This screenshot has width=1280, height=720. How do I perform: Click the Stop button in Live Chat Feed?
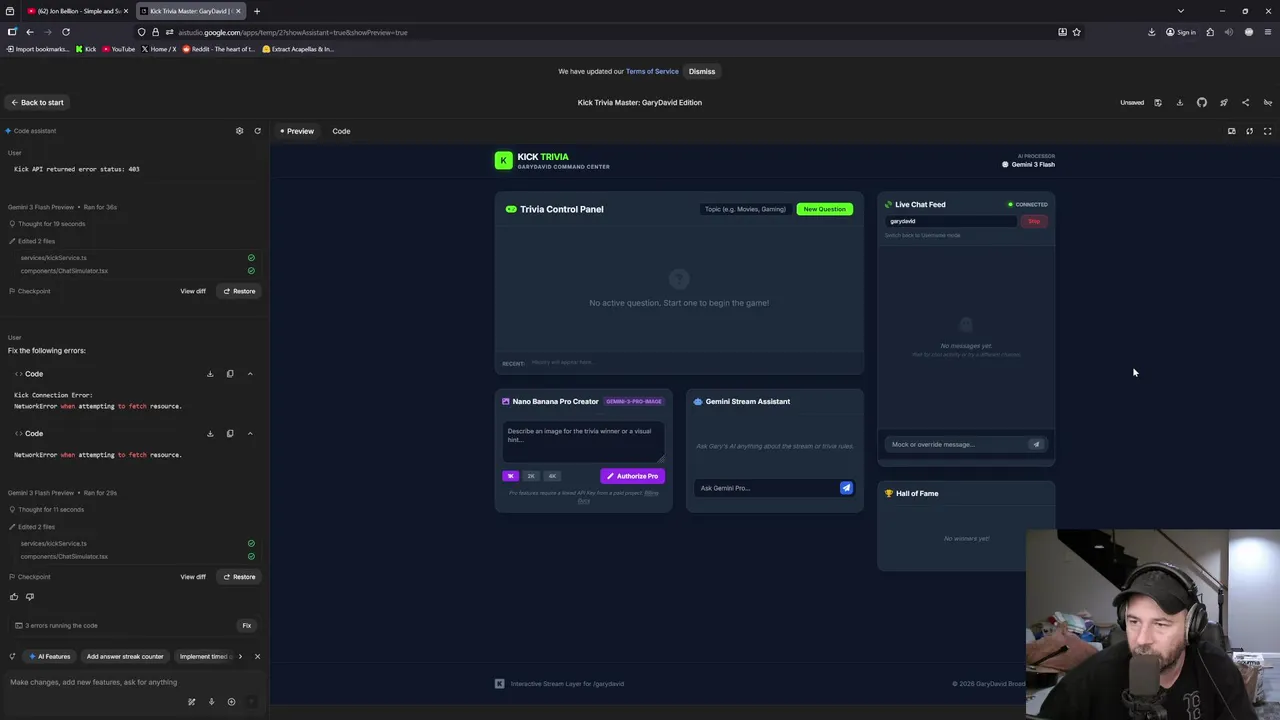1034,221
